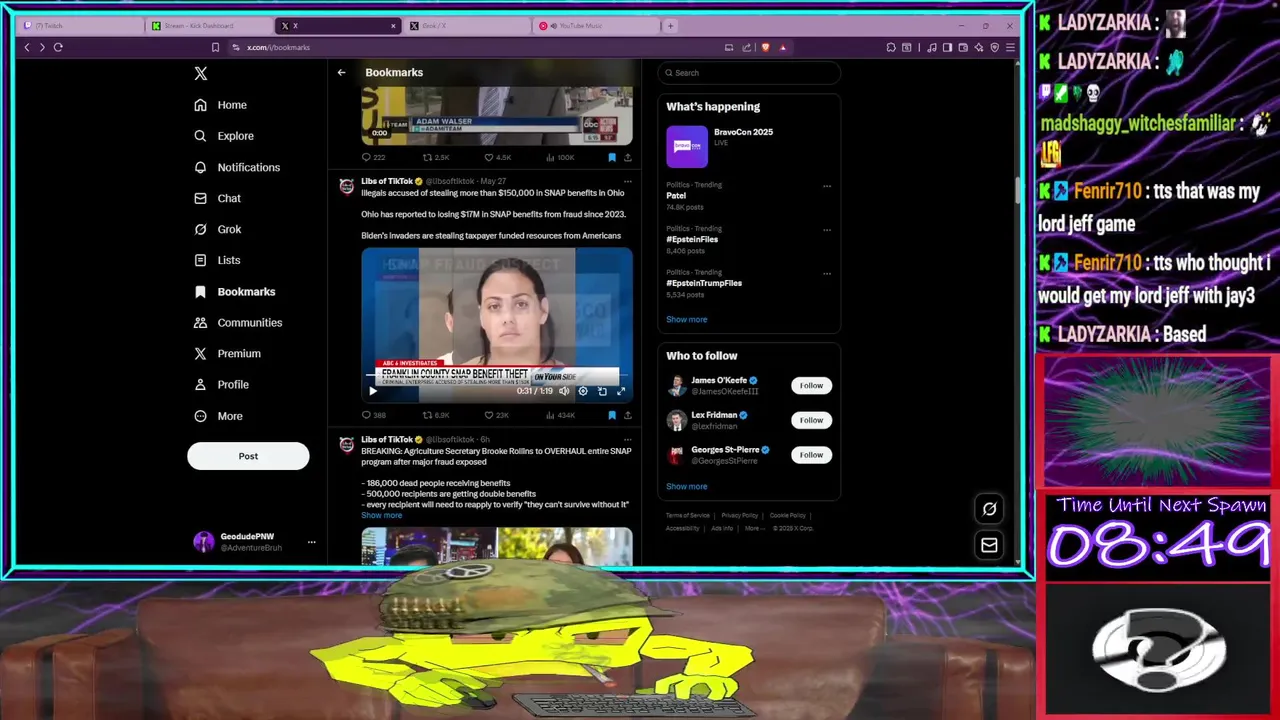Reload the page in browser toolbar
This screenshot has width=1280, height=720.
pos(58,47)
